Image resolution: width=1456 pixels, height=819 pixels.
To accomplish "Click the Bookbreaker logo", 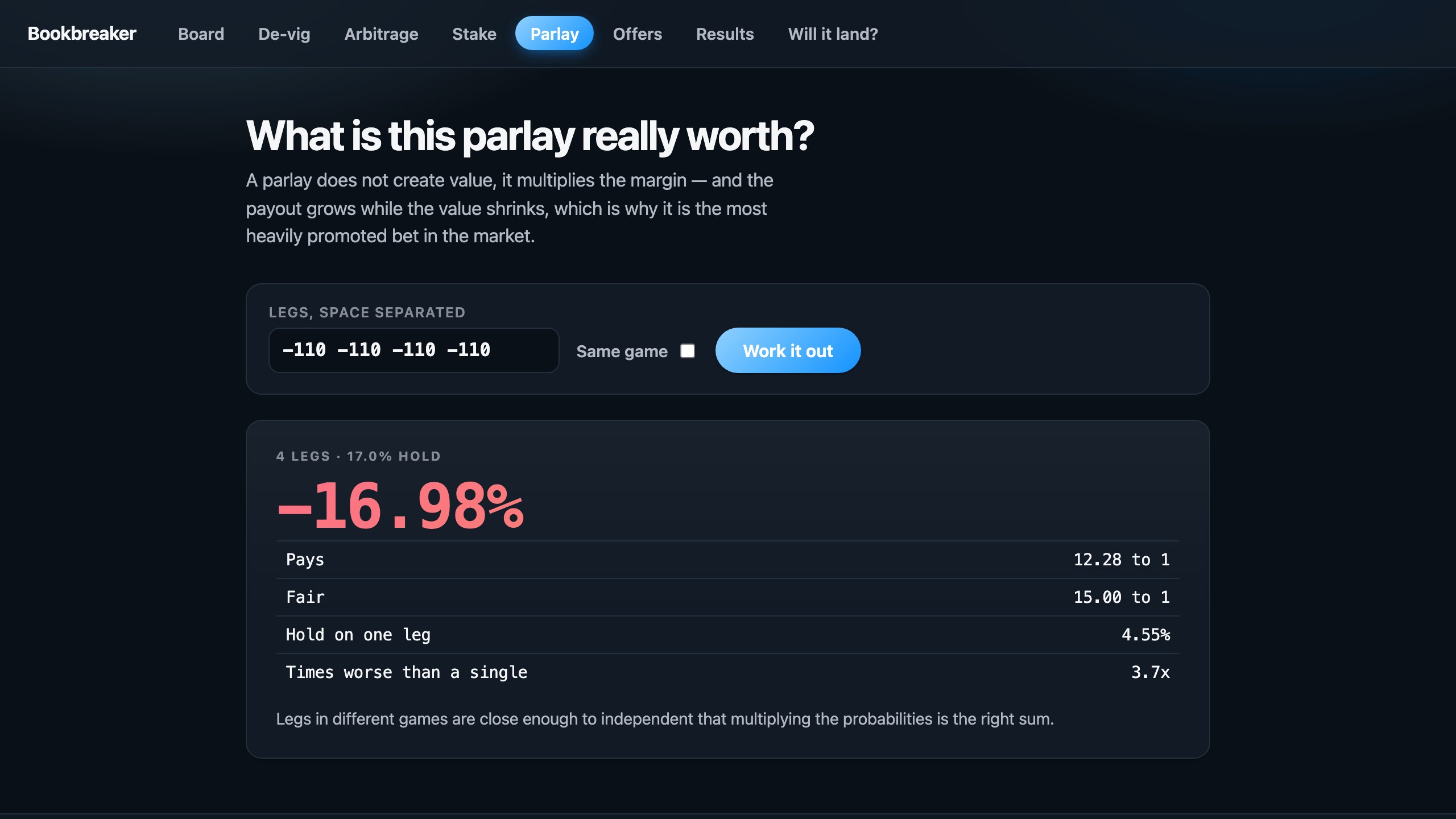I will click(82, 34).
